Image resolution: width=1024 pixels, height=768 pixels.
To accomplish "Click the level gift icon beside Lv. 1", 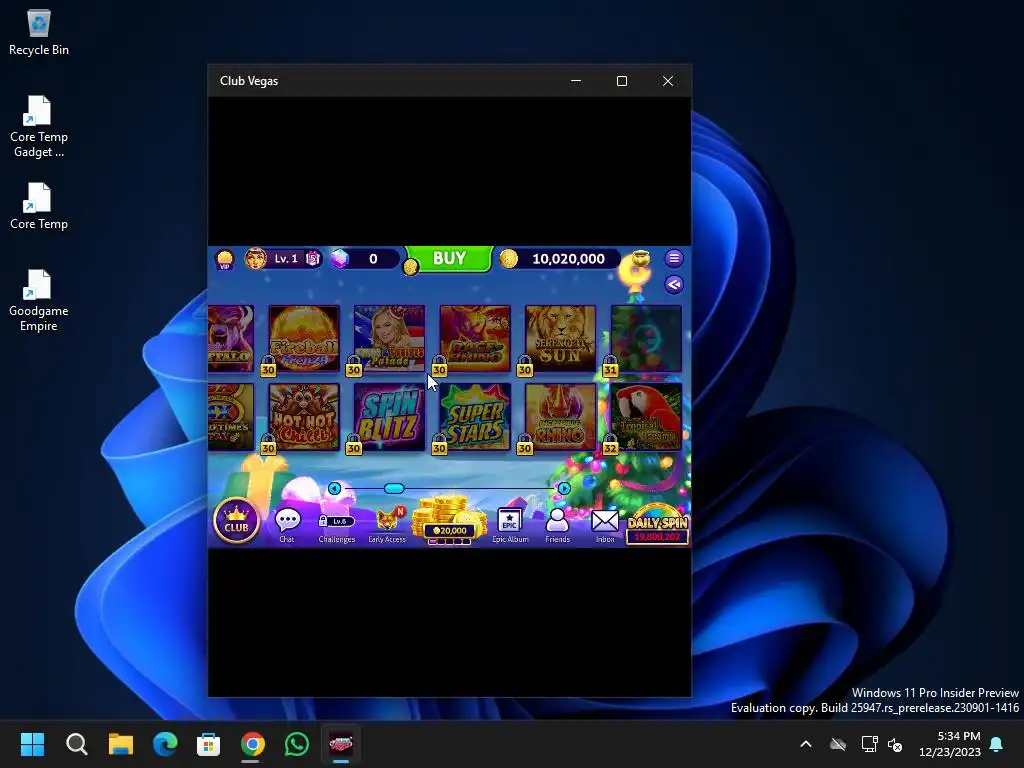I will click(x=313, y=259).
